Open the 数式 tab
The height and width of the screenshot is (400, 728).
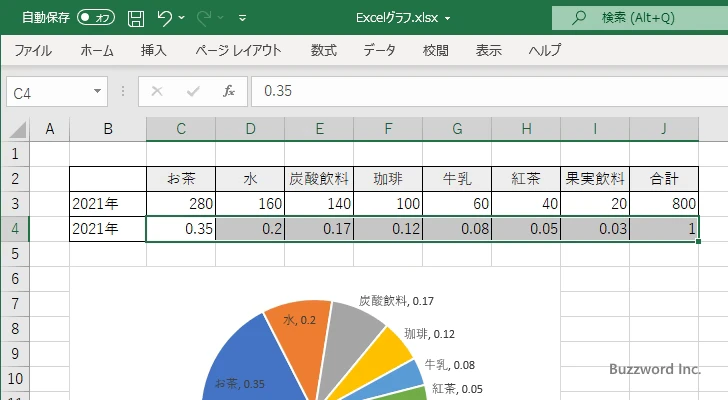tap(324, 50)
